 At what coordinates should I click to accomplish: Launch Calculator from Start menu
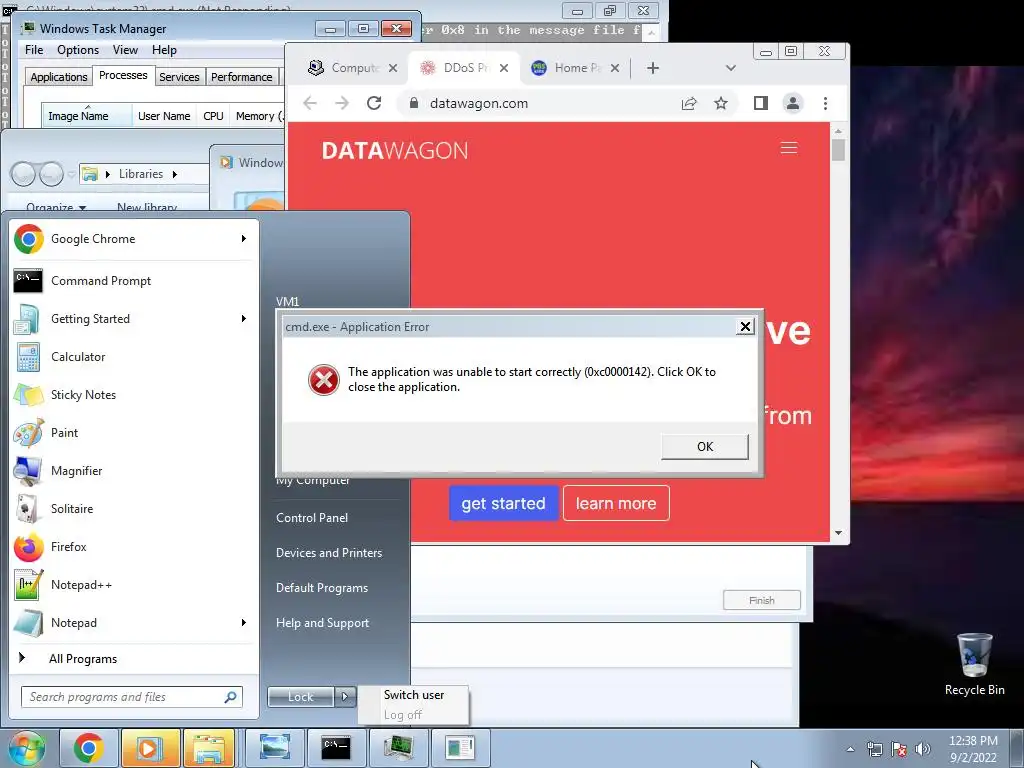(131, 357)
